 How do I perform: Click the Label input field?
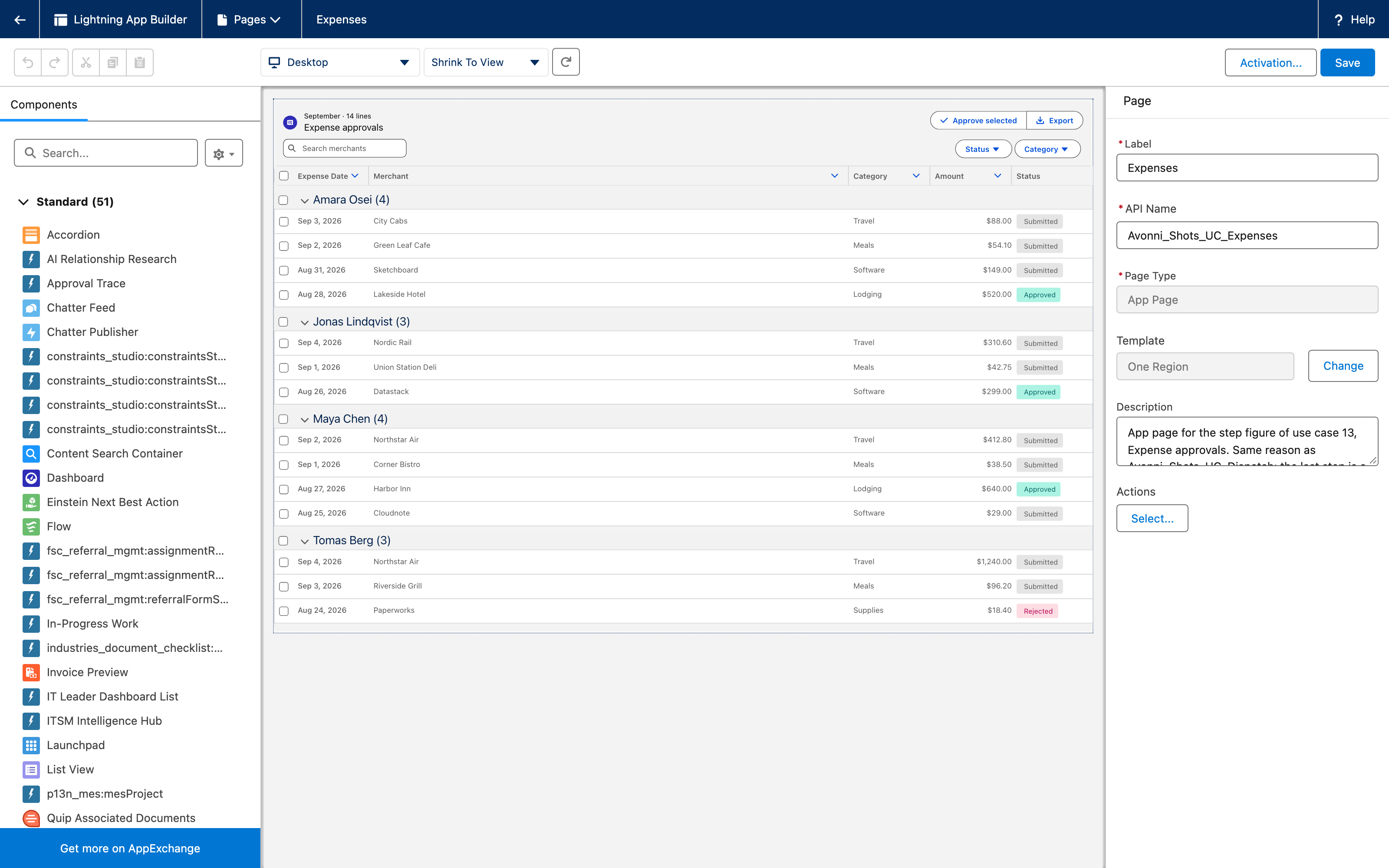1247,168
